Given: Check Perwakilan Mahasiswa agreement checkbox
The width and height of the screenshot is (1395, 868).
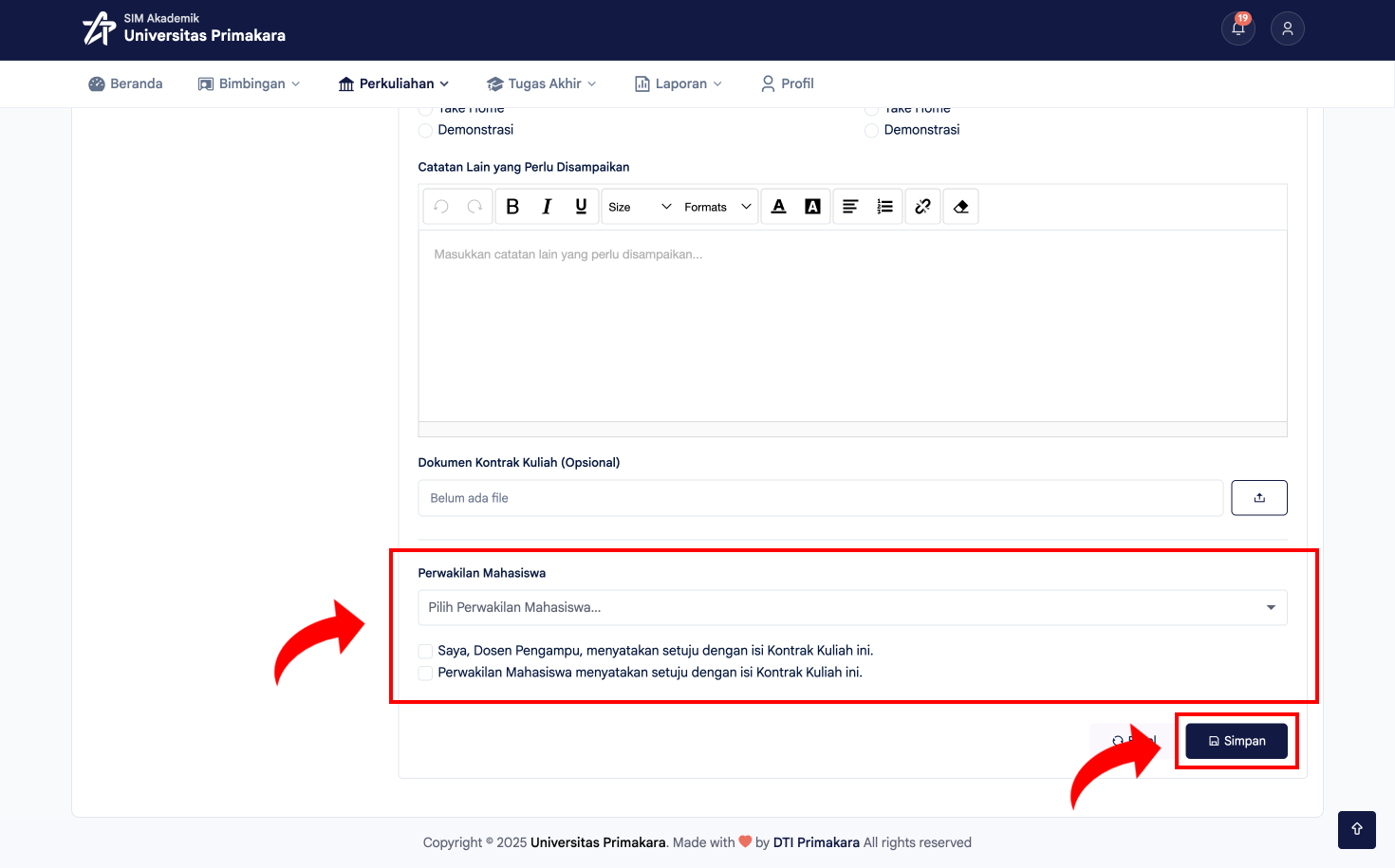Looking at the screenshot, I should [425, 673].
